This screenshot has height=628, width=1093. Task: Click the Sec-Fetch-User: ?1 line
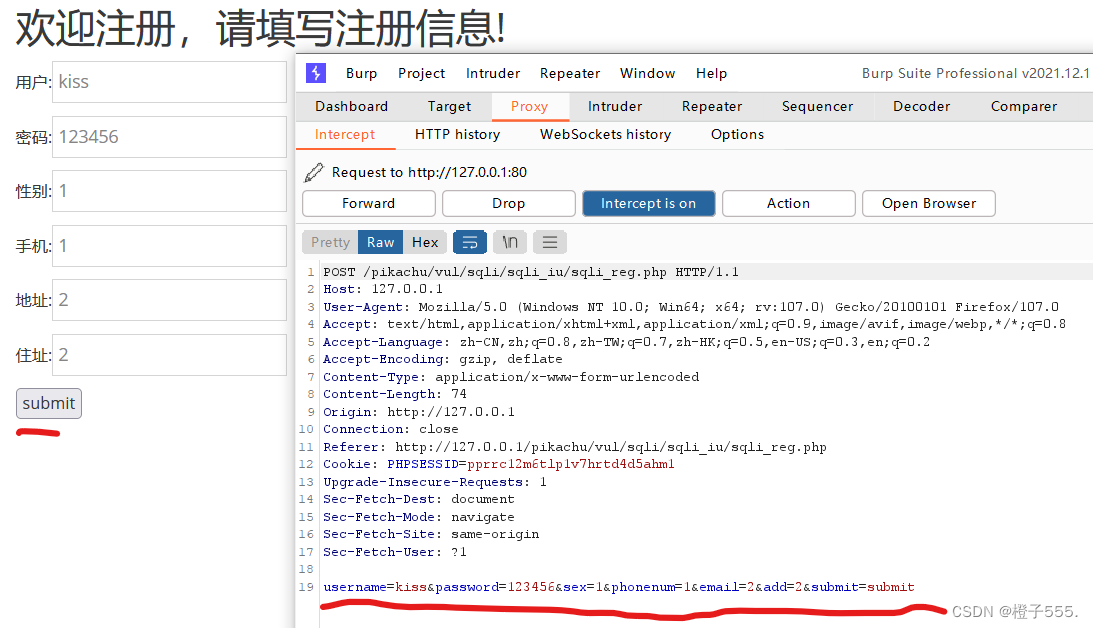[395, 552]
